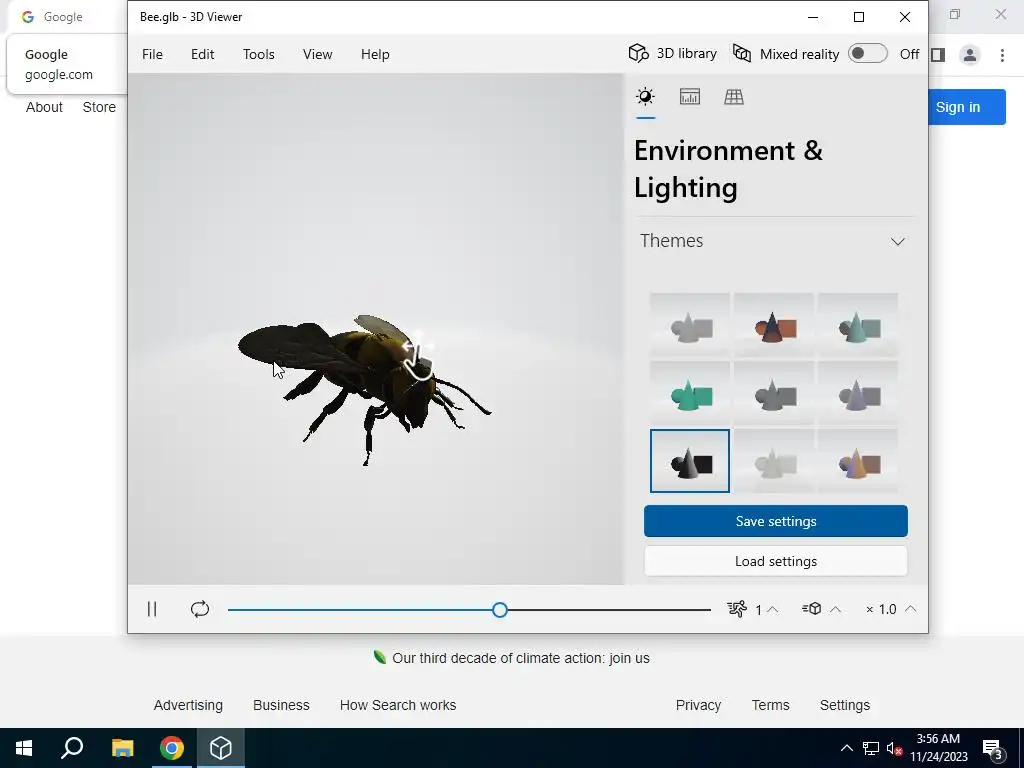This screenshot has height=768, width=1024.
Task: Click the network tray icon
Action: tap(871, 748)
